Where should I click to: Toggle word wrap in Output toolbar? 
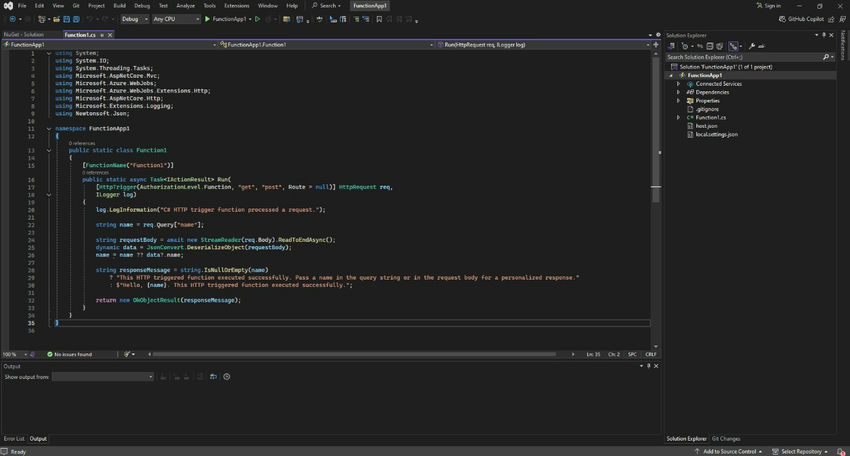click(214, 377)
